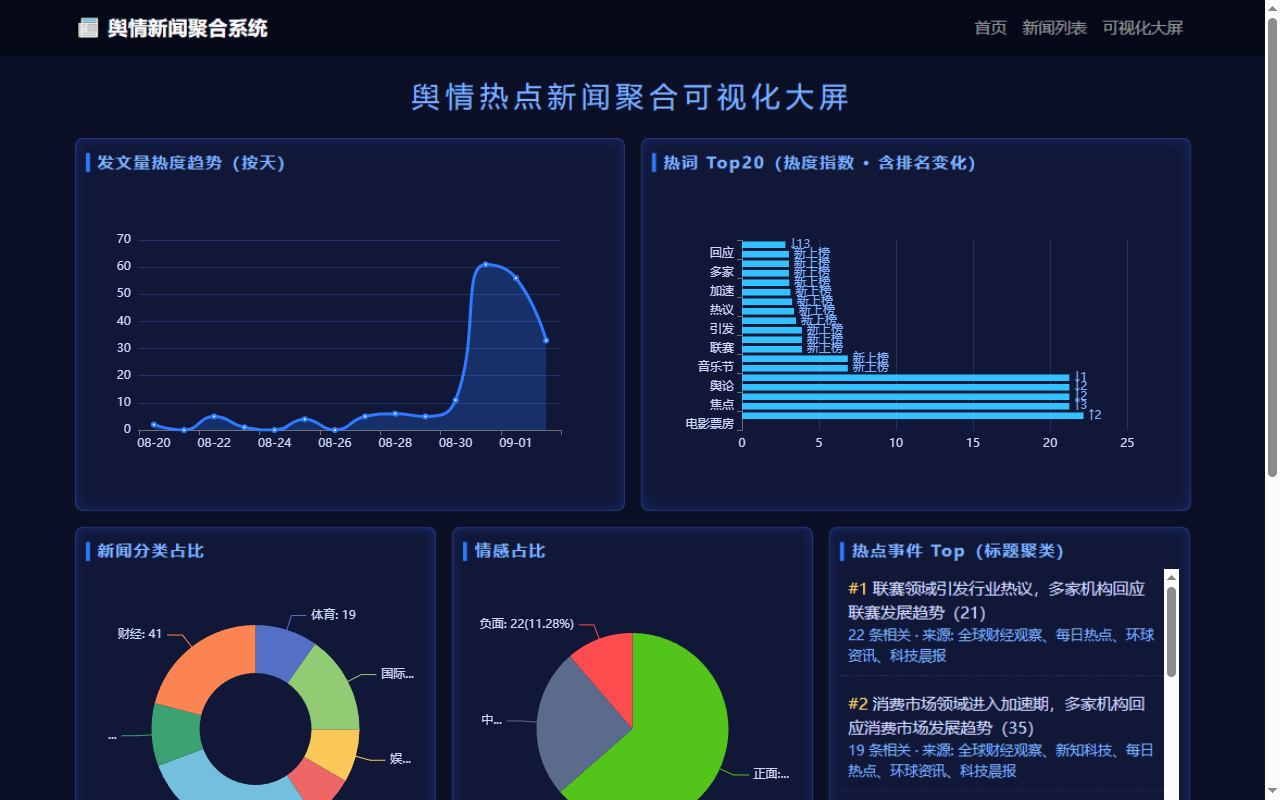Click the 热词 Top20 chart title
Image resolution: width=1280 pixels, height=800 pixels.
(820, 163)
